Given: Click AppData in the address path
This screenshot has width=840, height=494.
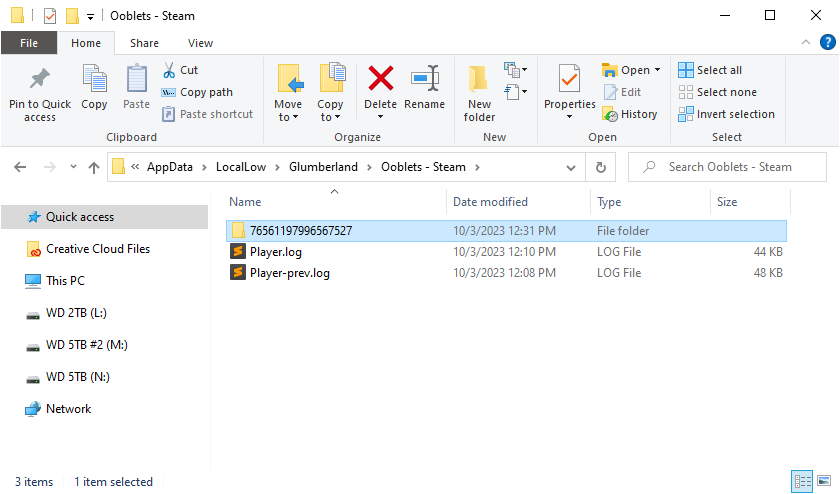Looking at the screenshot, I should 170,167.
